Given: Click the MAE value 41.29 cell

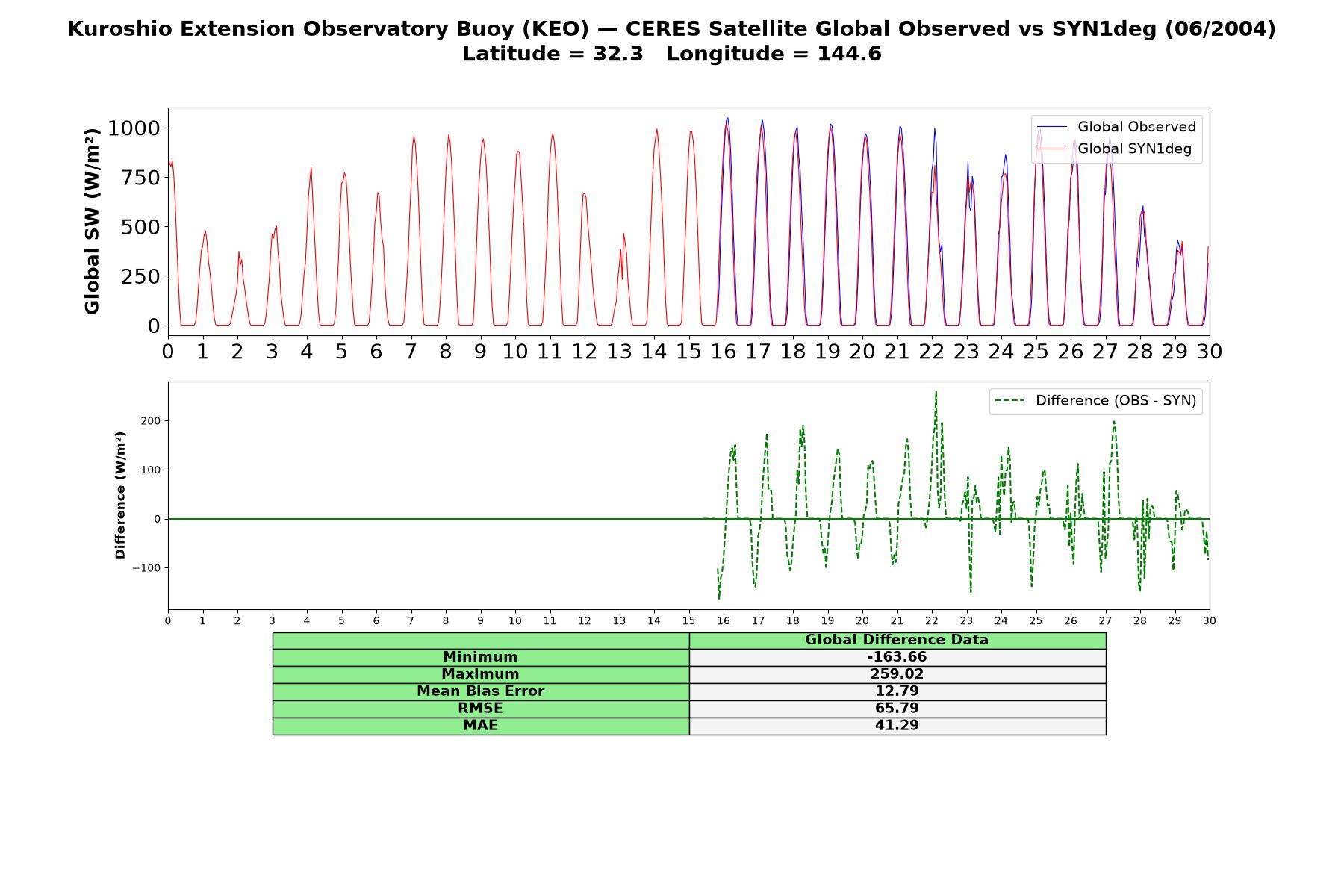Looking at the screenshot, I should (897, 726).
